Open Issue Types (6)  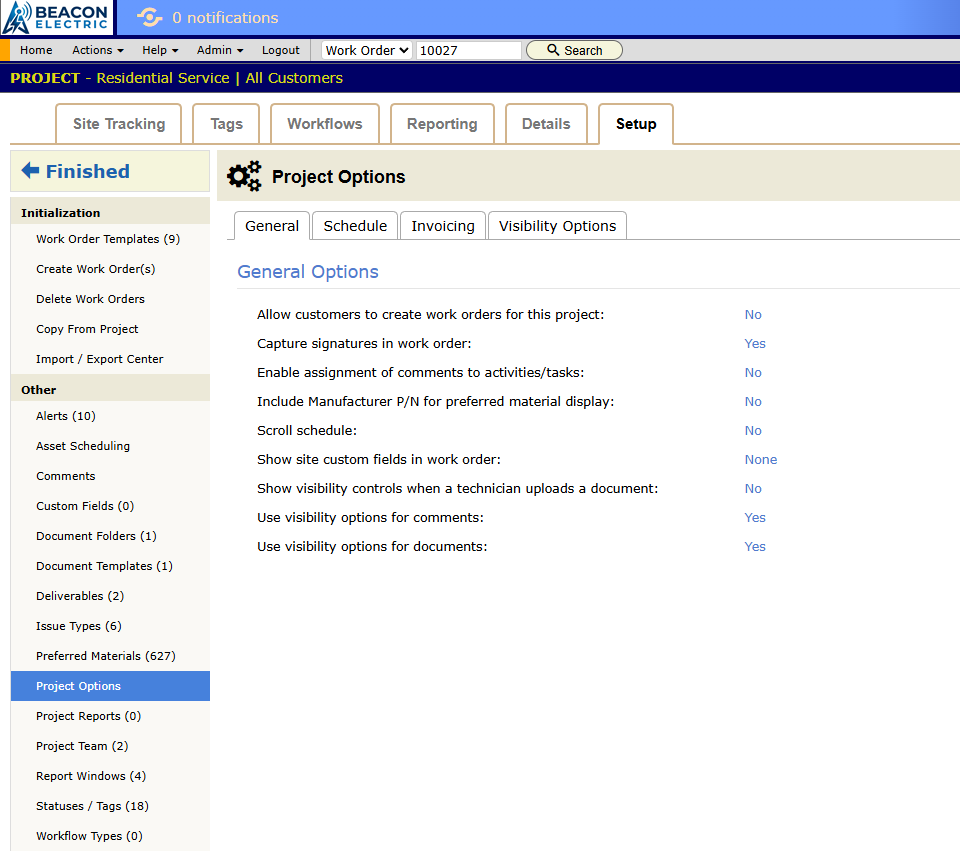tap(78, 626)
